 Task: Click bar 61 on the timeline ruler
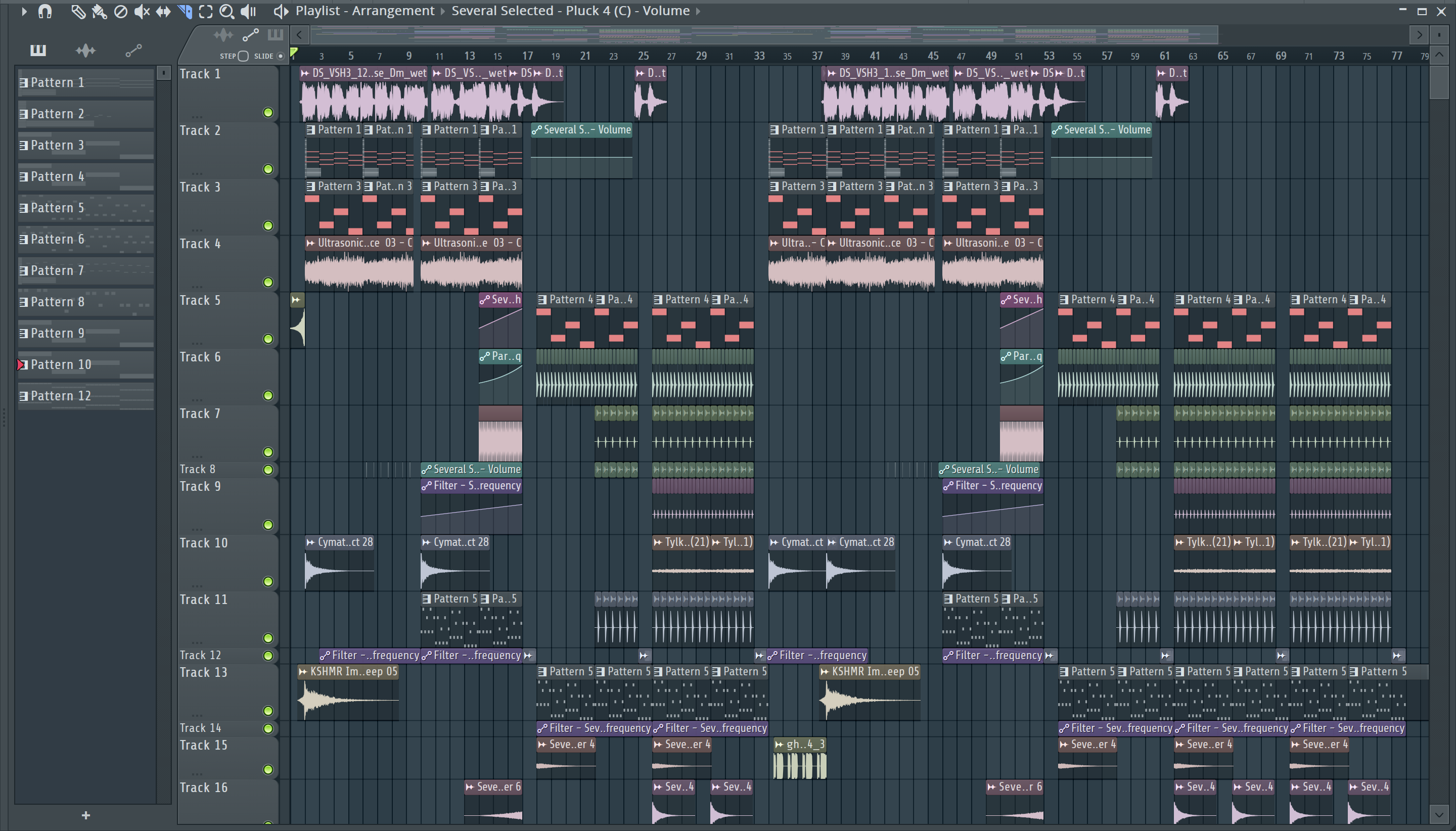click(x=1164, y=56)
